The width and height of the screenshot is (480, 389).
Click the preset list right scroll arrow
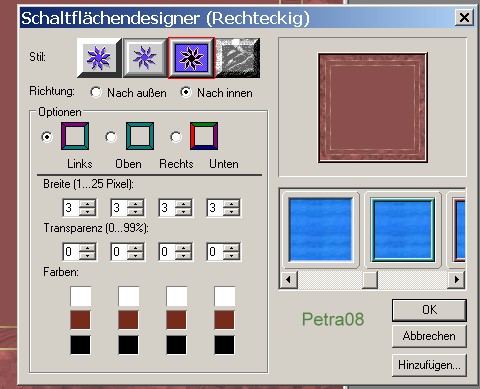456,279
